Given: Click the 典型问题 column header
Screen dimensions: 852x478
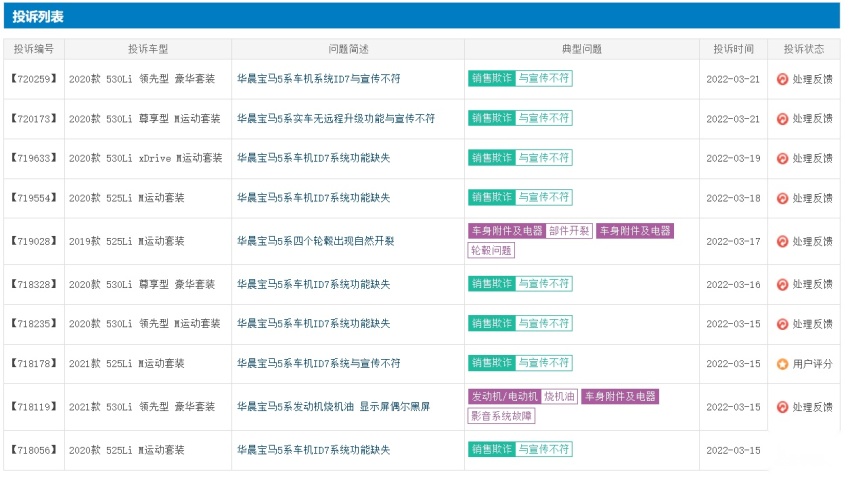Looking at the screenshot, I should (x=581, y=49).
